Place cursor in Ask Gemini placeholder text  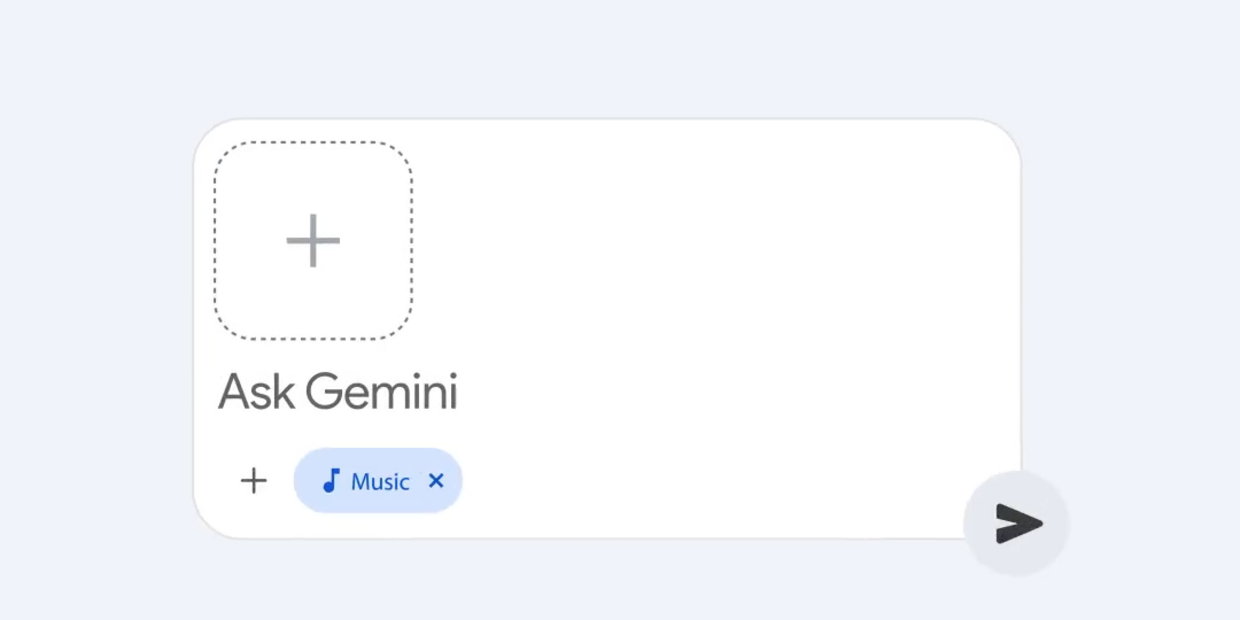(338, 392)
